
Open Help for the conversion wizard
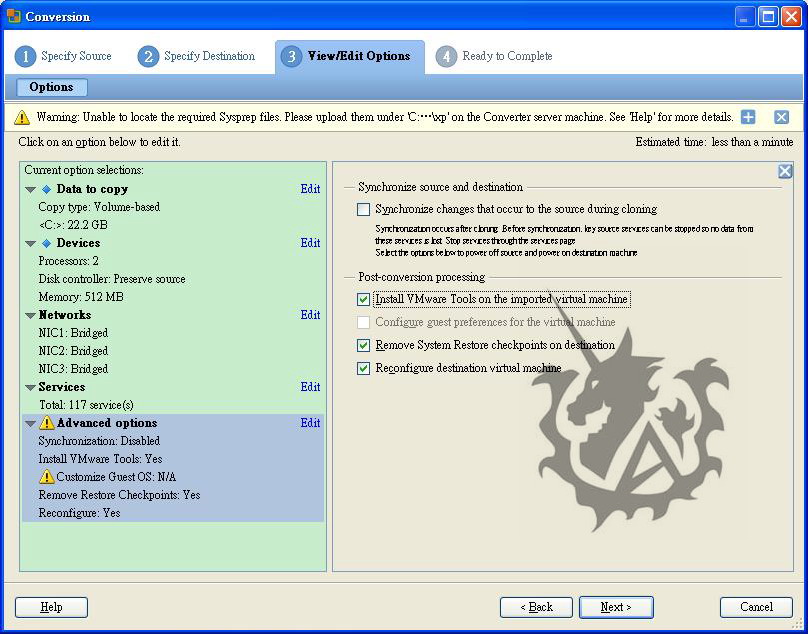pyautogui.click(x=52, y=607)
